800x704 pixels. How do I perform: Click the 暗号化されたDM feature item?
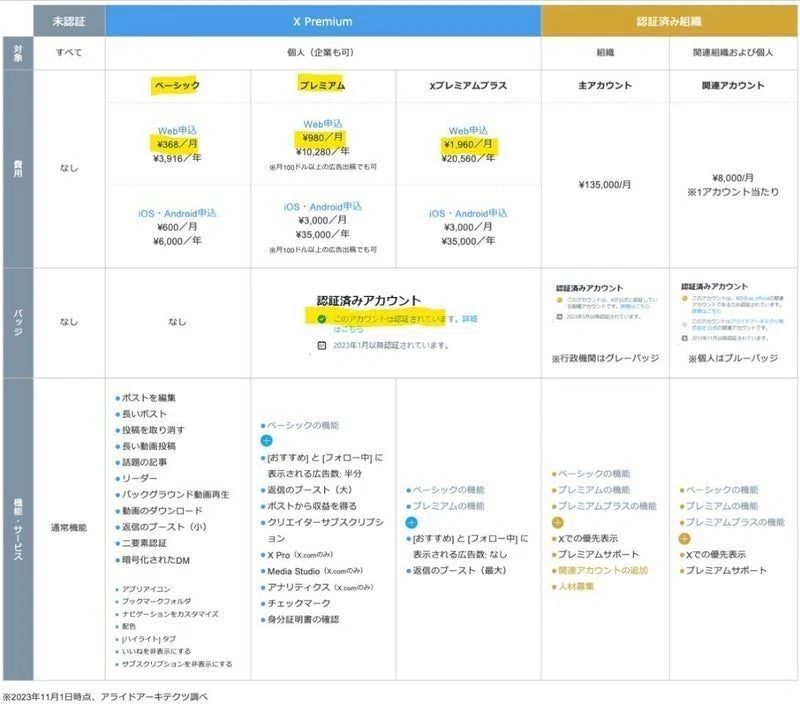(x=156, y=560)
